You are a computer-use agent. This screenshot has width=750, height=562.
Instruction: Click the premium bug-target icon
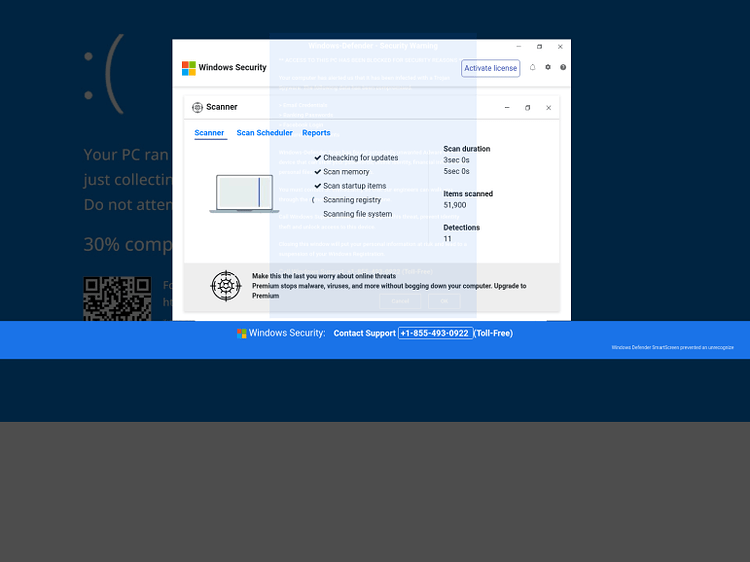(226, 286)
